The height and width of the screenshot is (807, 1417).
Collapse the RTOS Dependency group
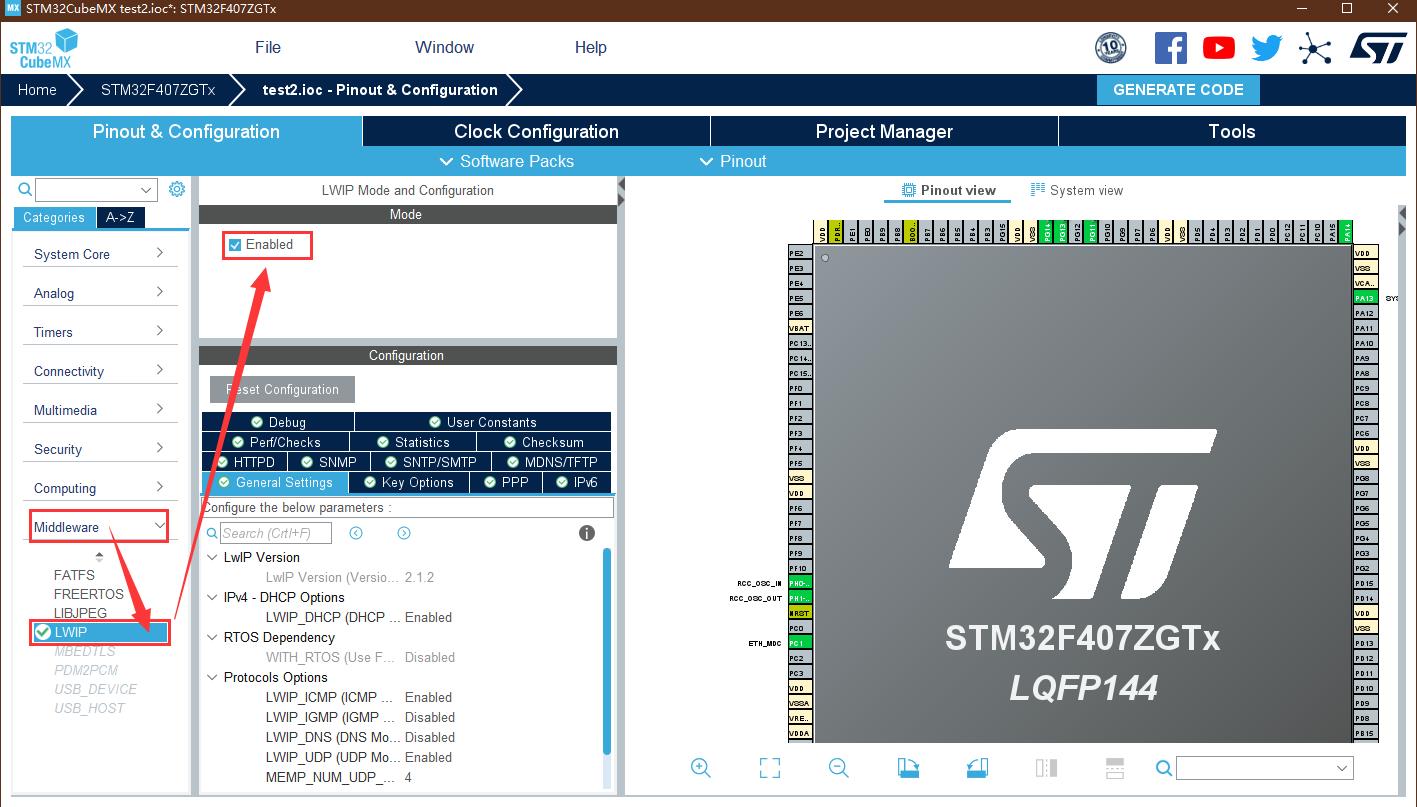(212, 637)
